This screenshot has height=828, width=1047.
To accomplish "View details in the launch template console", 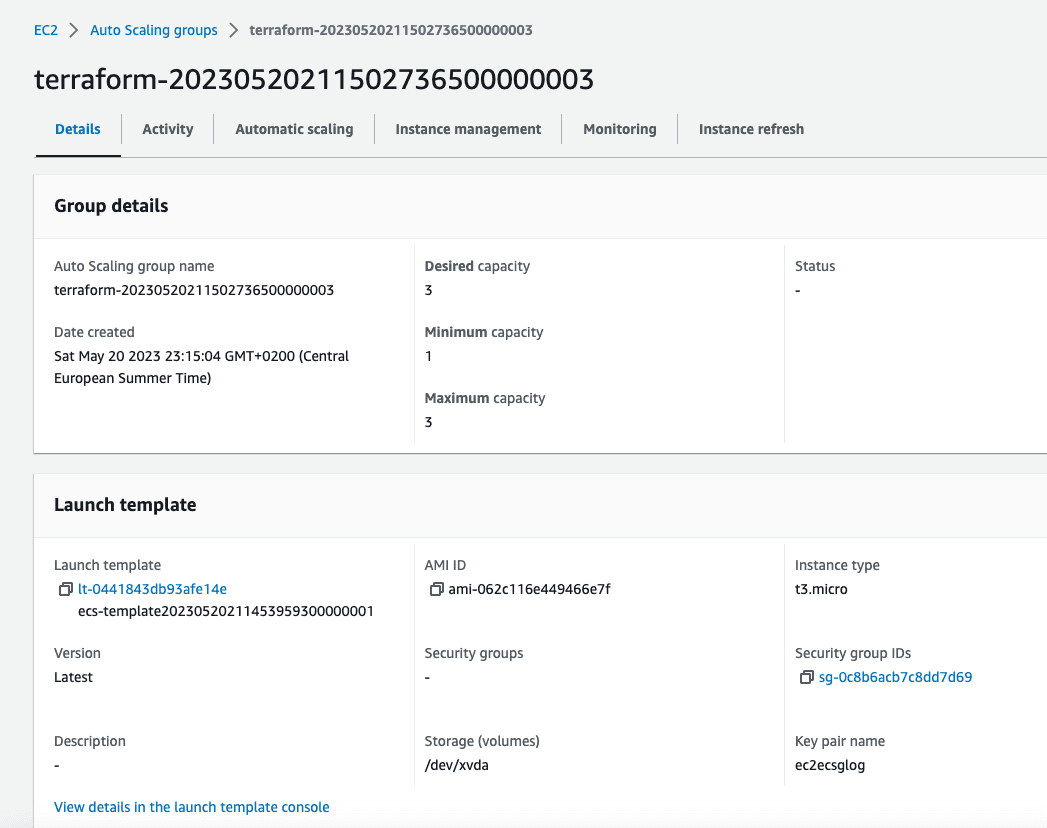I will tap(191, 807).
